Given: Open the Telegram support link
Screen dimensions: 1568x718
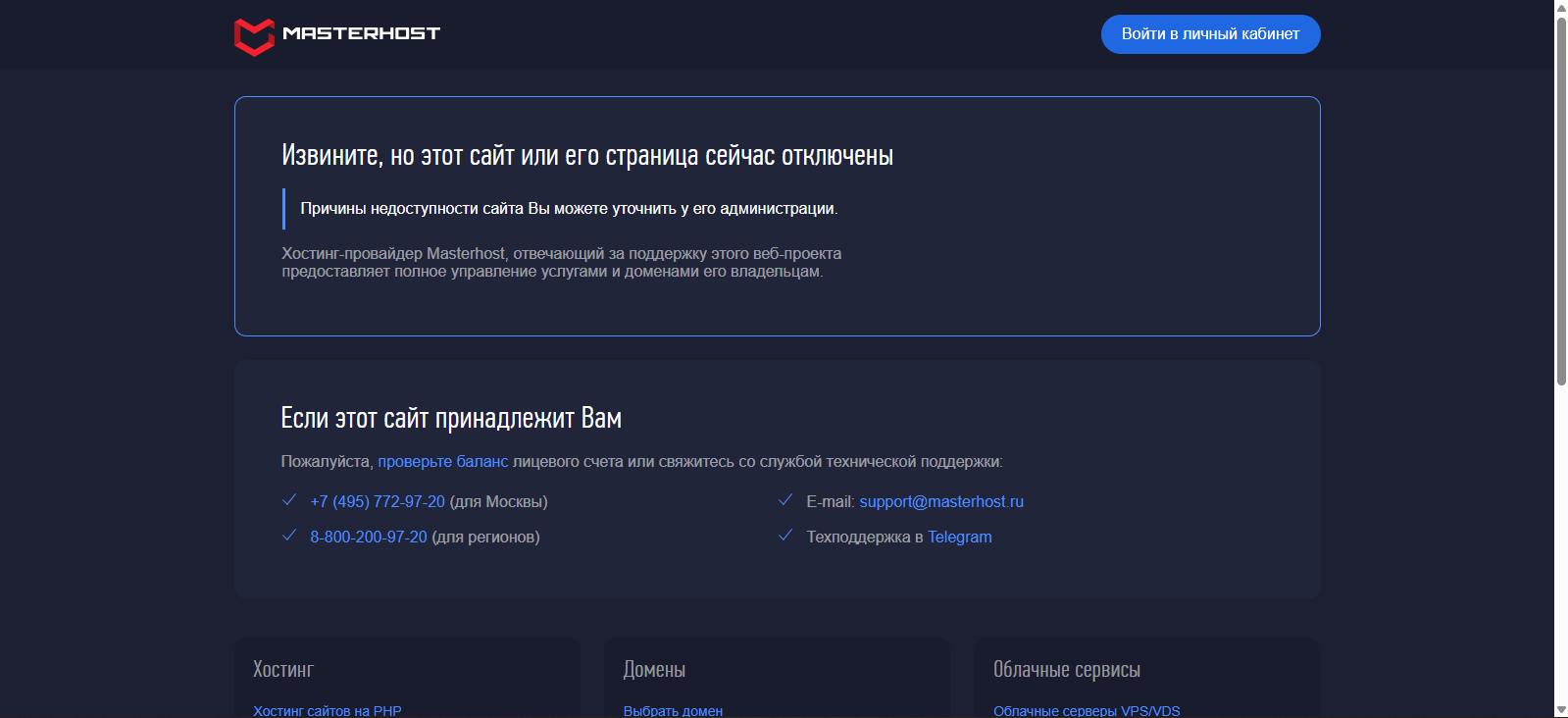Looking at the screenshot, I should coord(960,538).
